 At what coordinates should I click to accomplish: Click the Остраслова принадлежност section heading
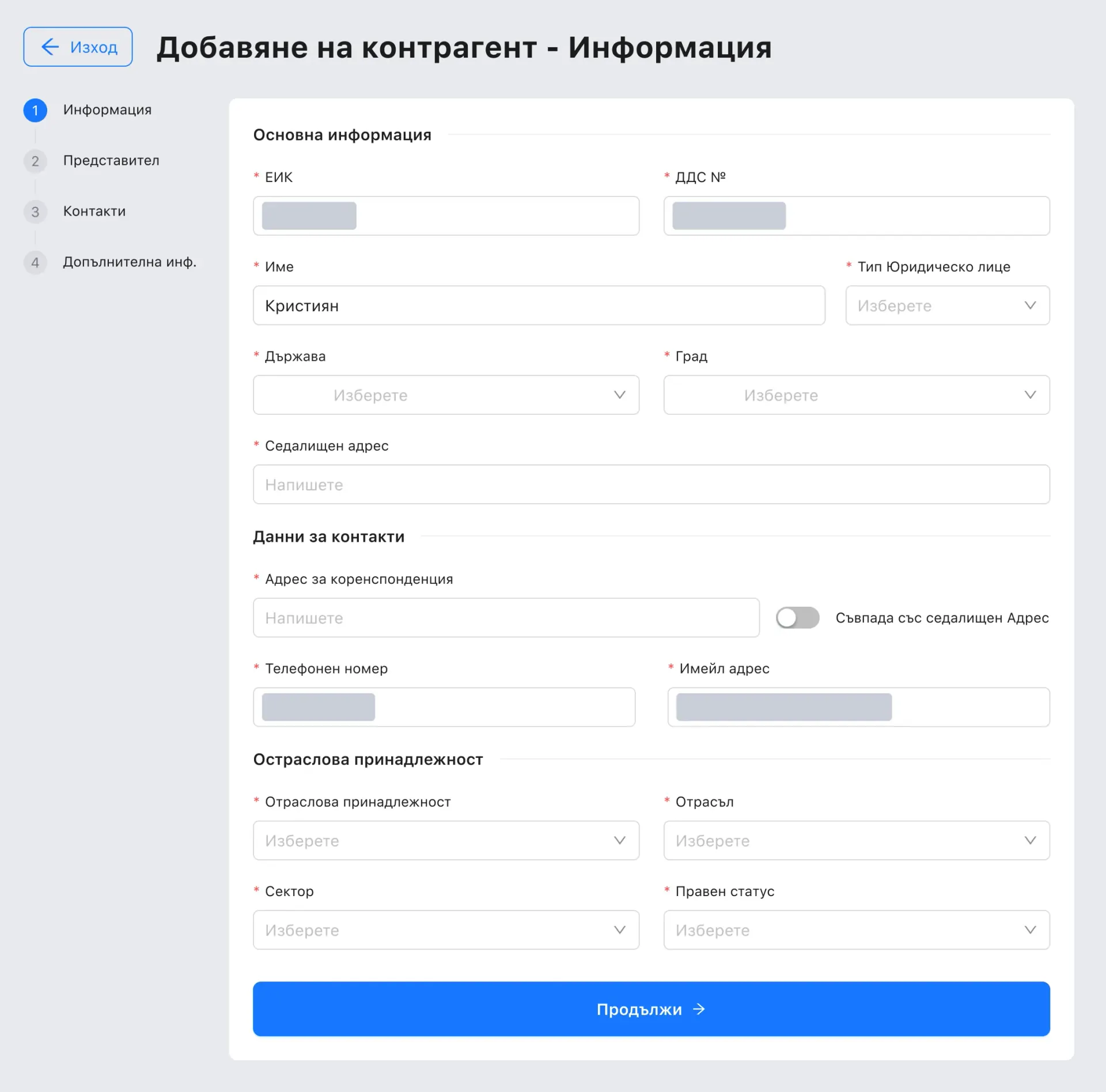[x=368, y=760]
